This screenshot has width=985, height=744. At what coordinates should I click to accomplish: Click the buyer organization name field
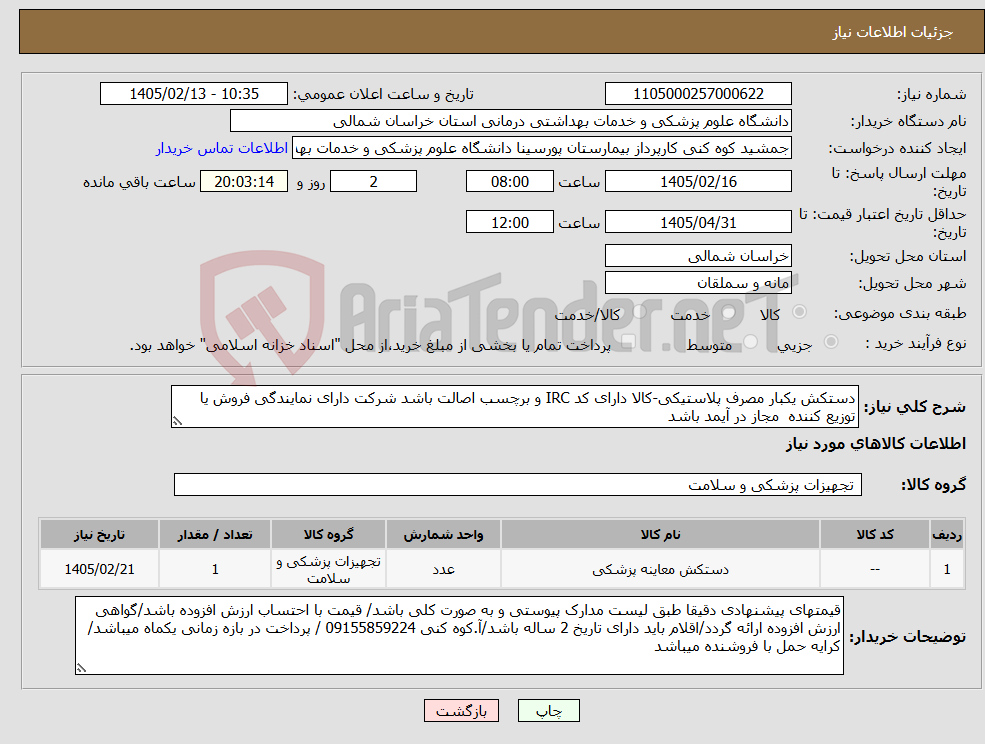coord(510,121)
